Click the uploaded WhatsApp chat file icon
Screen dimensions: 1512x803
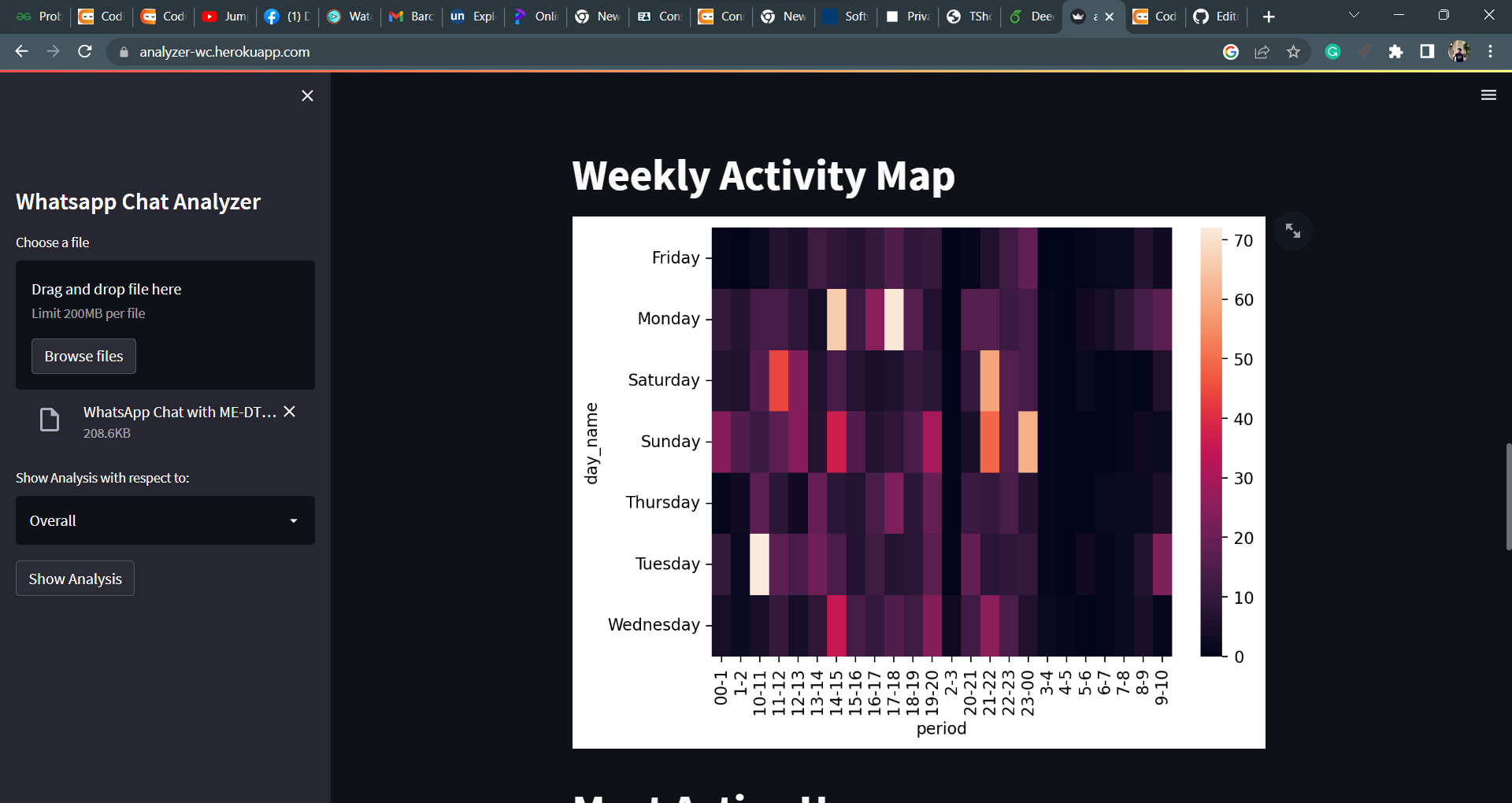(x=49, y=420)
